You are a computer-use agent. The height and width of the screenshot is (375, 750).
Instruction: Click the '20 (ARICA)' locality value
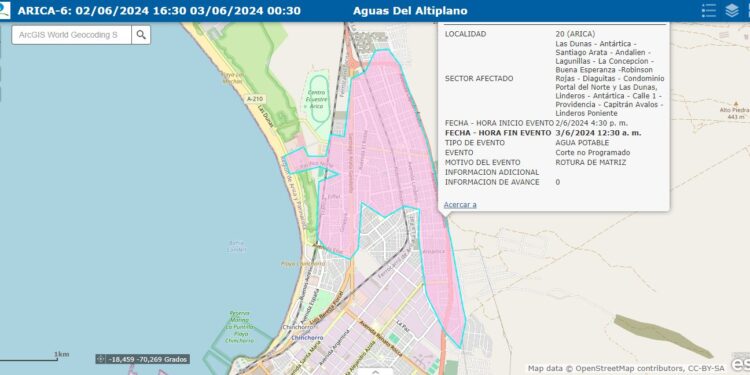(575, 34)
